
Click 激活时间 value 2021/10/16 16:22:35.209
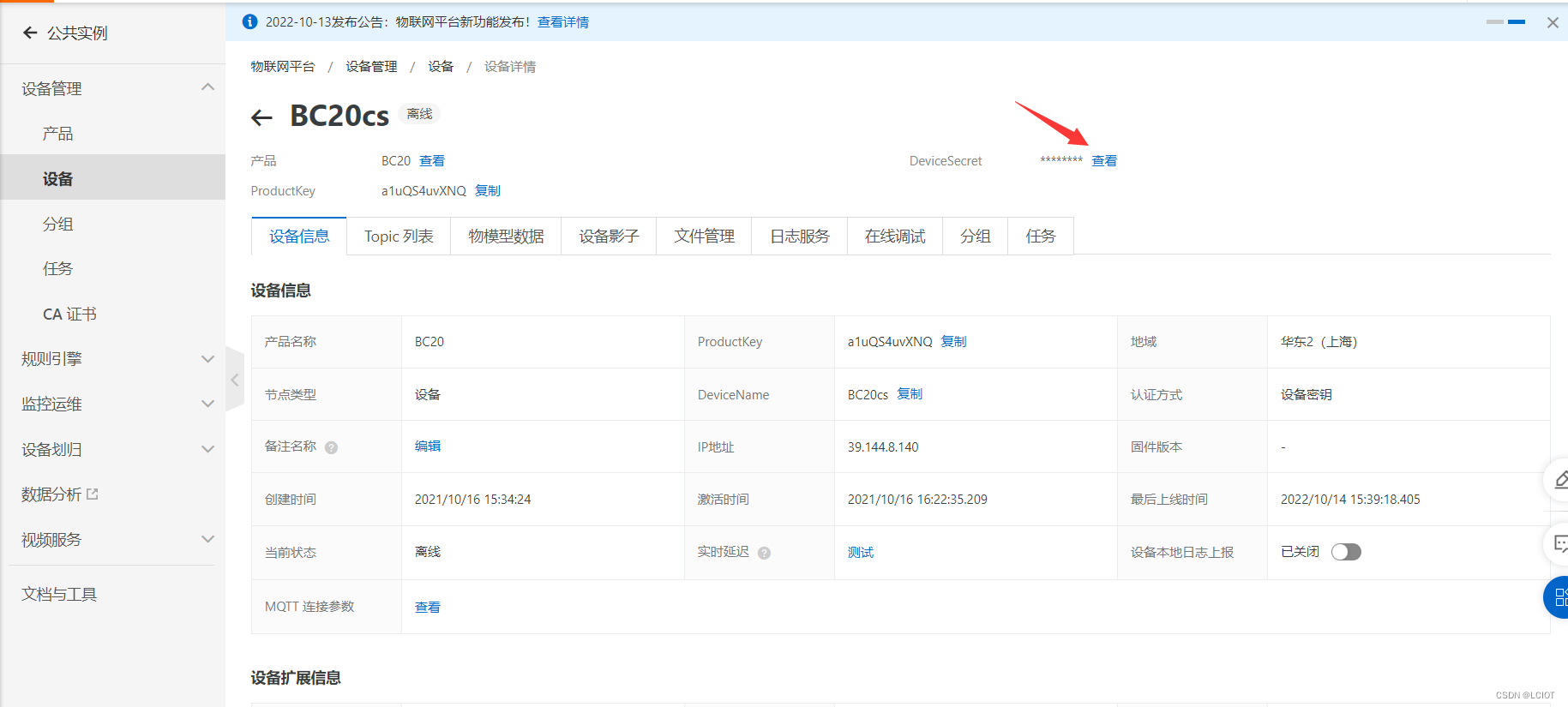tap(917, 499)
